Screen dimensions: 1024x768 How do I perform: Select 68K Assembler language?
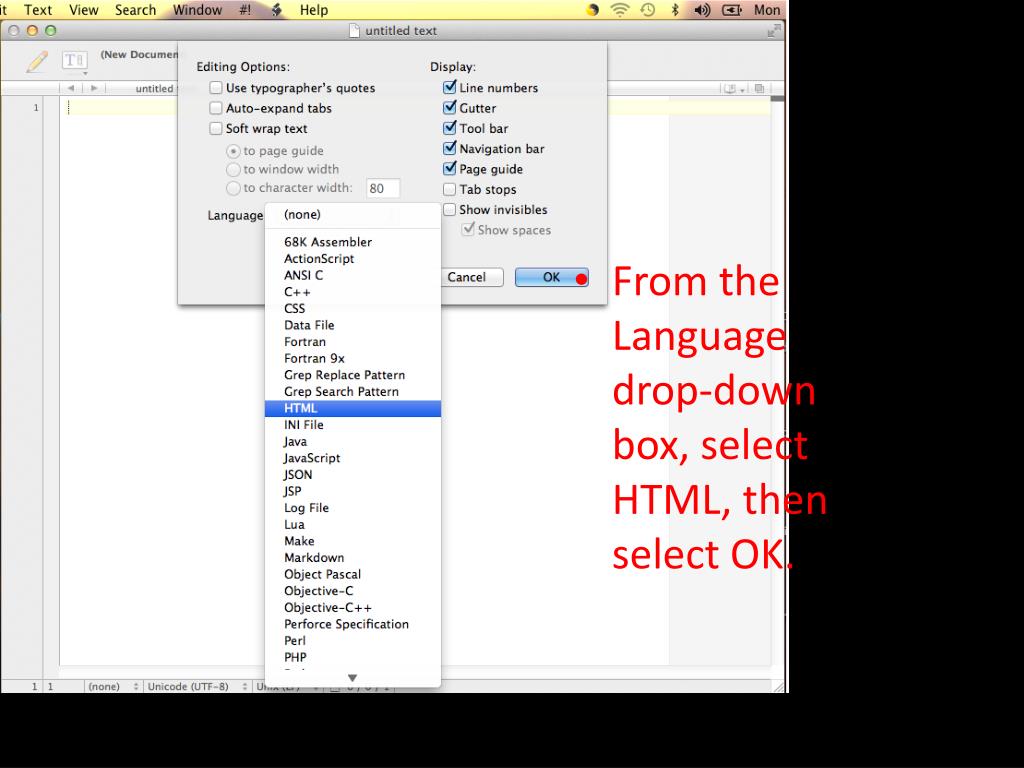point(353,242)
